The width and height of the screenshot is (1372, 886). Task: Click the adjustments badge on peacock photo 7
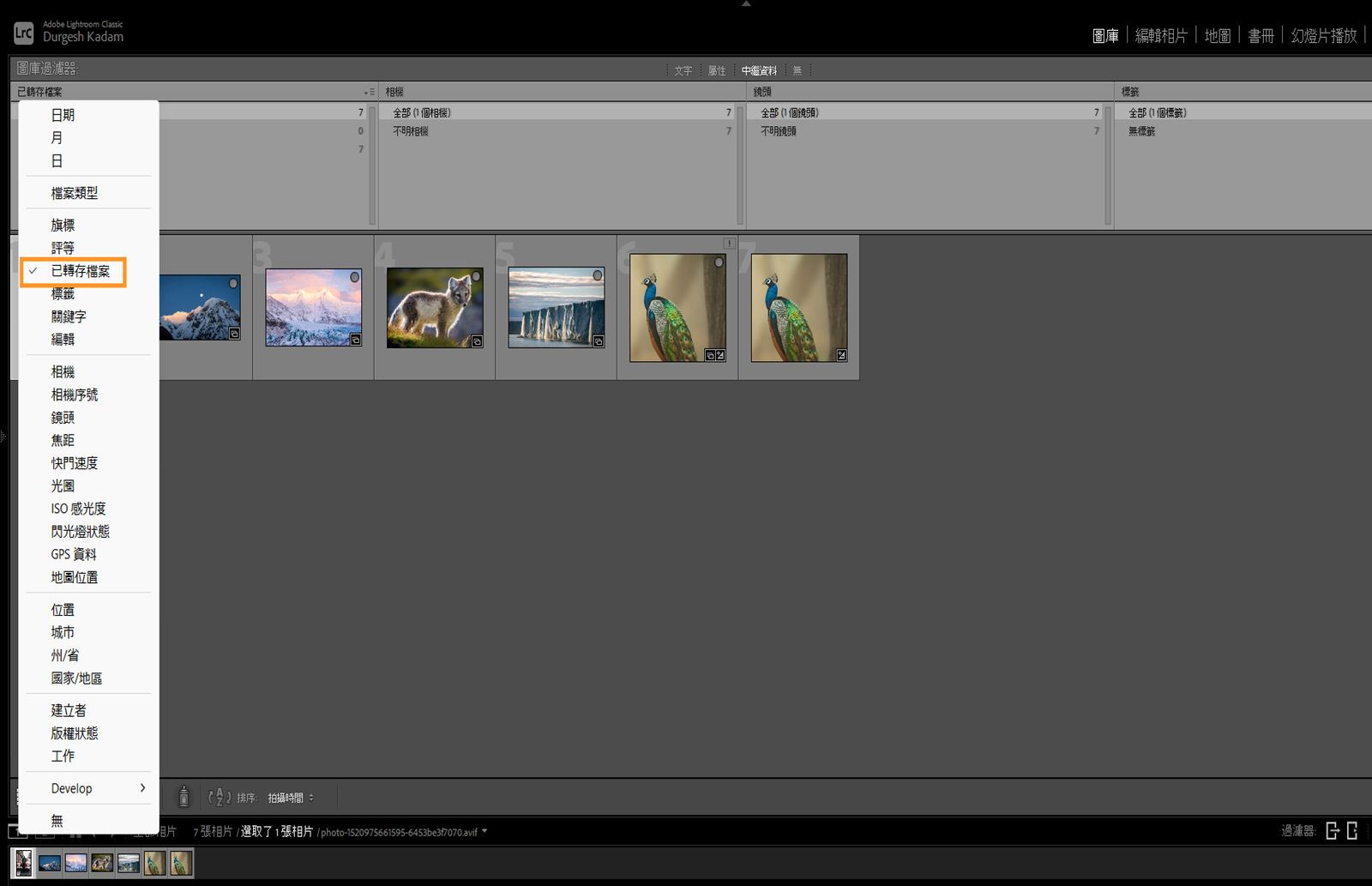(841, 355)
